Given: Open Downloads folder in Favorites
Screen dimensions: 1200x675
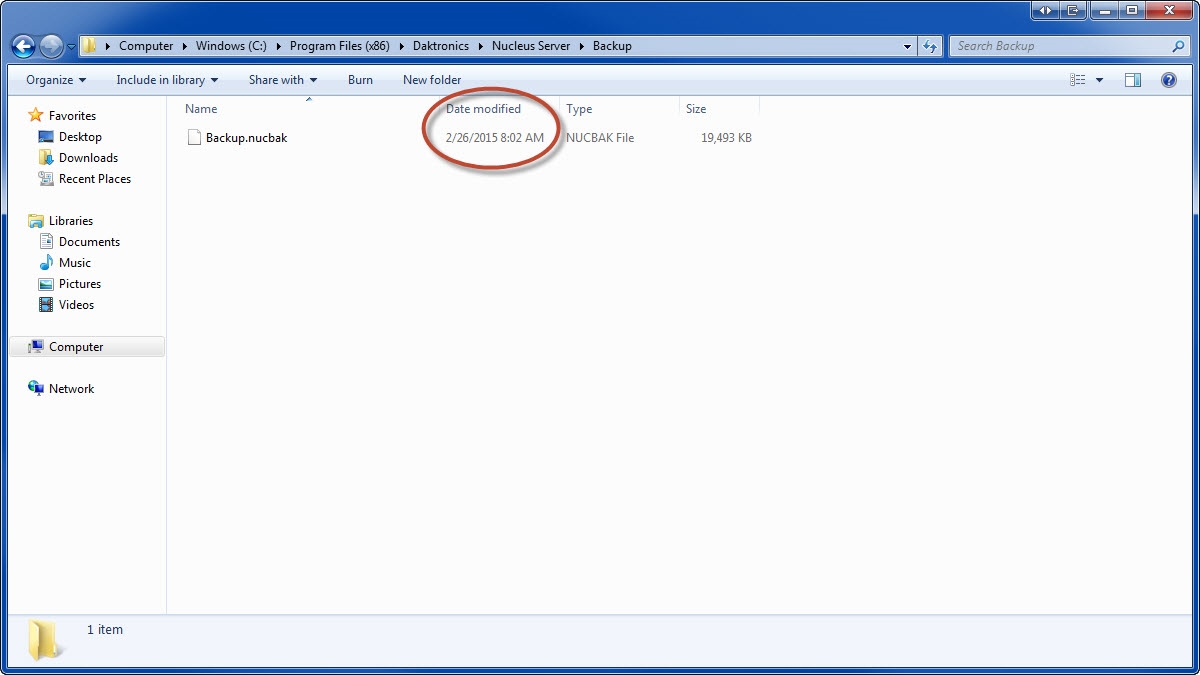Looking at the screenshot, I should 88,158.
